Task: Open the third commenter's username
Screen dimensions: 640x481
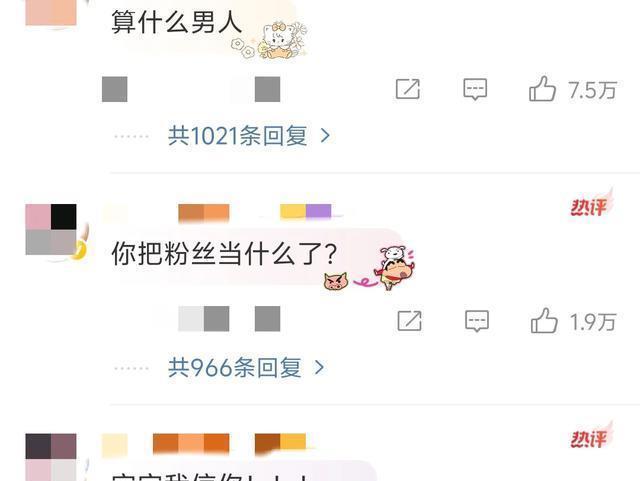Action: point(204,444)
